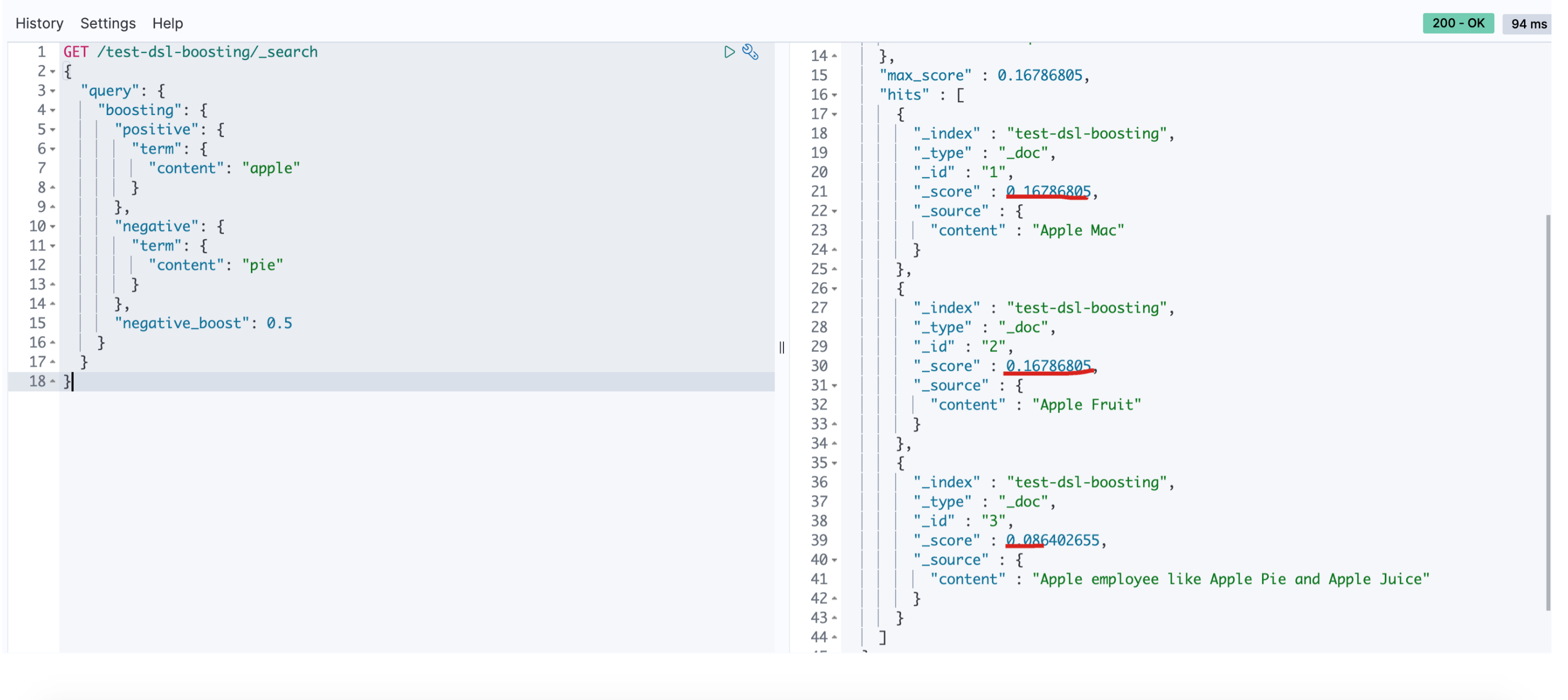Click the "_id" : "2" line

tap(963, 347)
